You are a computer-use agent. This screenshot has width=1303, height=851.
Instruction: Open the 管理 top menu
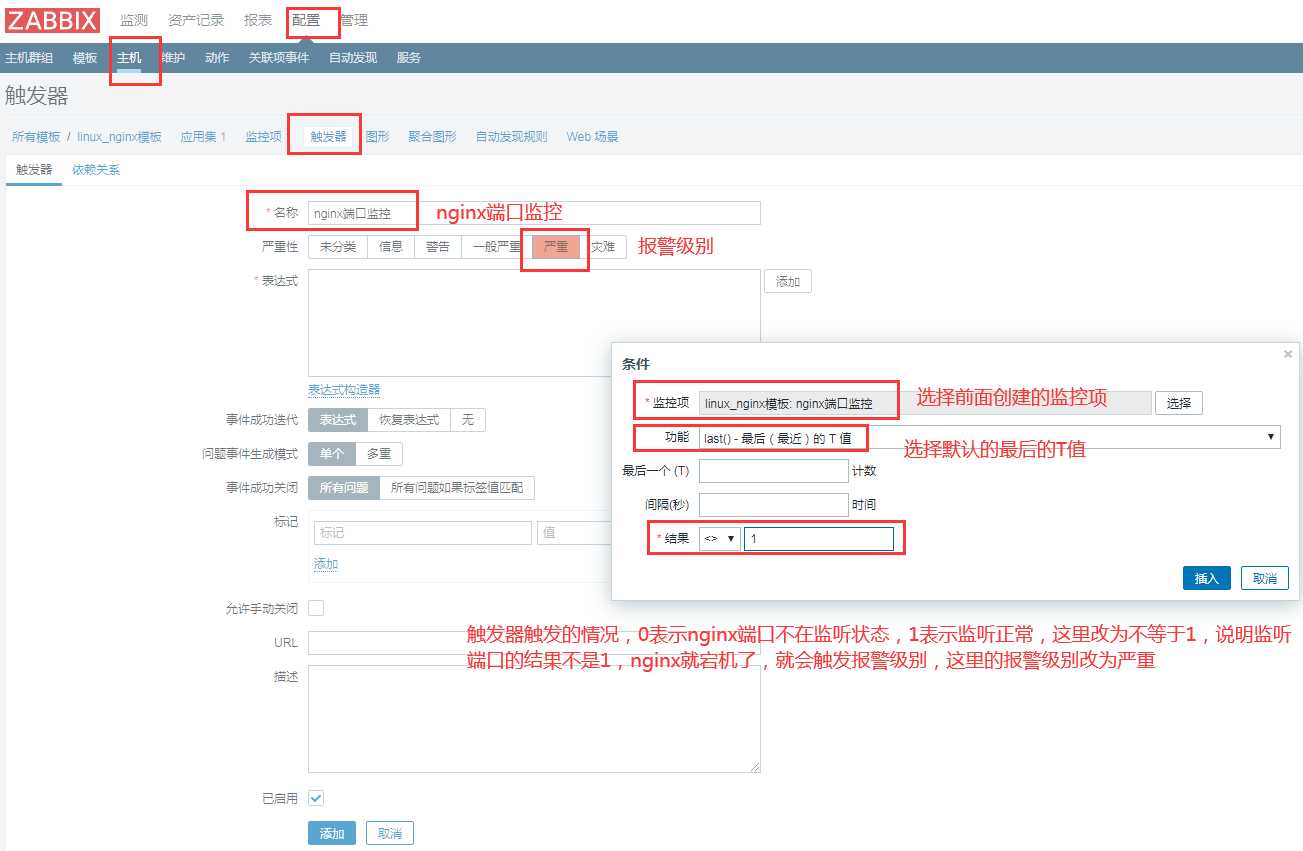pyautogui.click(x=354, y=20)
